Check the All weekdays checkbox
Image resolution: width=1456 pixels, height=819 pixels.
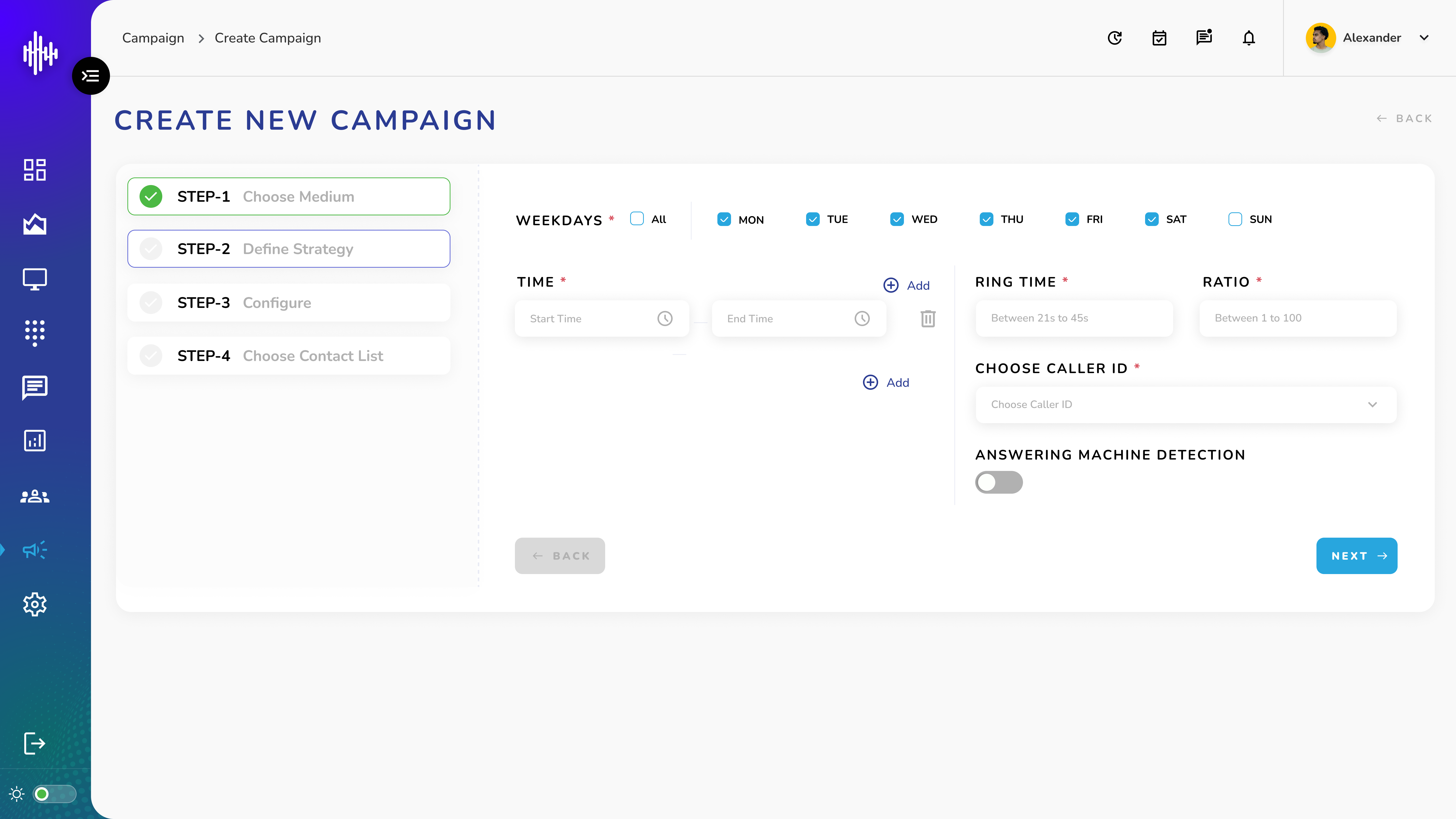pos(637,219)
